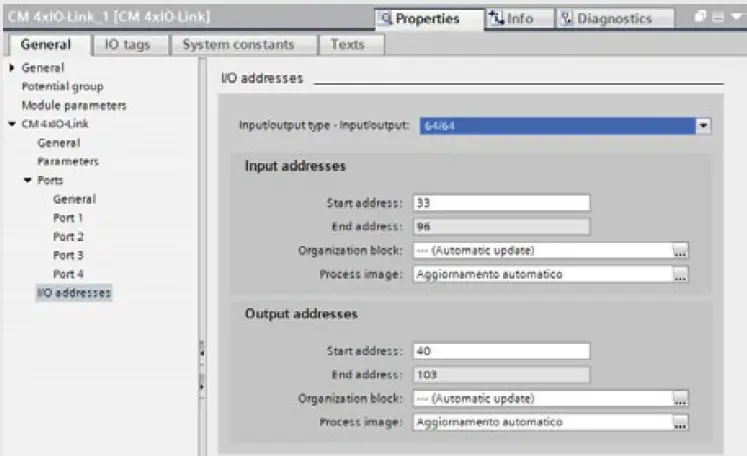Click the Info tab icon
747x456 pixels.
[x=496, y=18]
